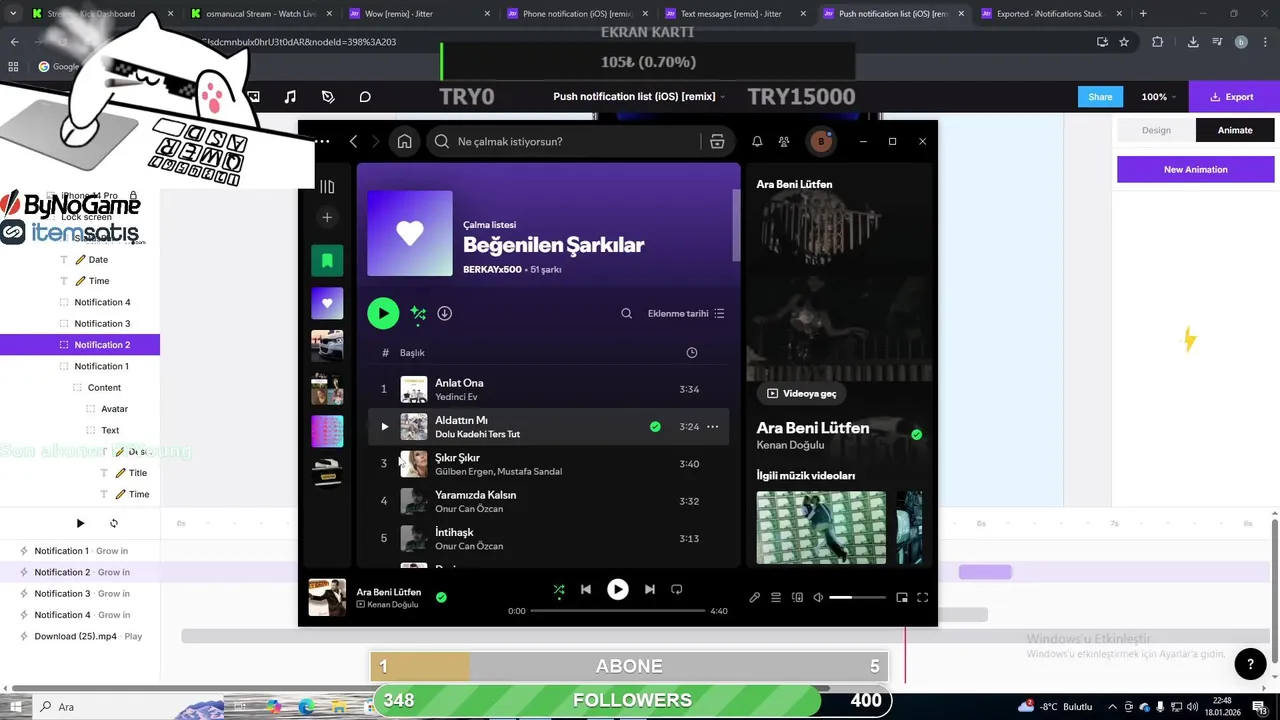Open Spotify notifications bell
The width and height of the screenshot is (1280, 720).
pos(757,142)
